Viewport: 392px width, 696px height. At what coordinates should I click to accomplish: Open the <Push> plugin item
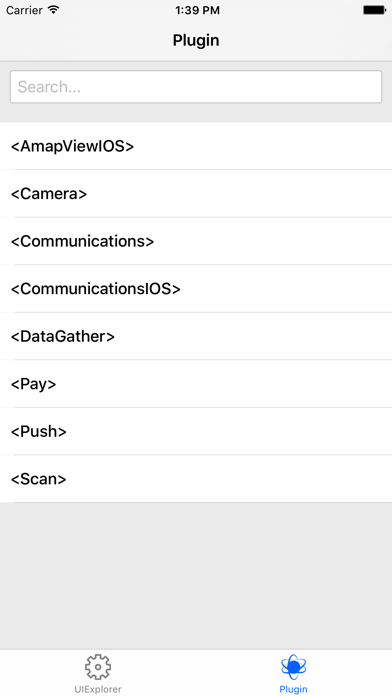196,431
